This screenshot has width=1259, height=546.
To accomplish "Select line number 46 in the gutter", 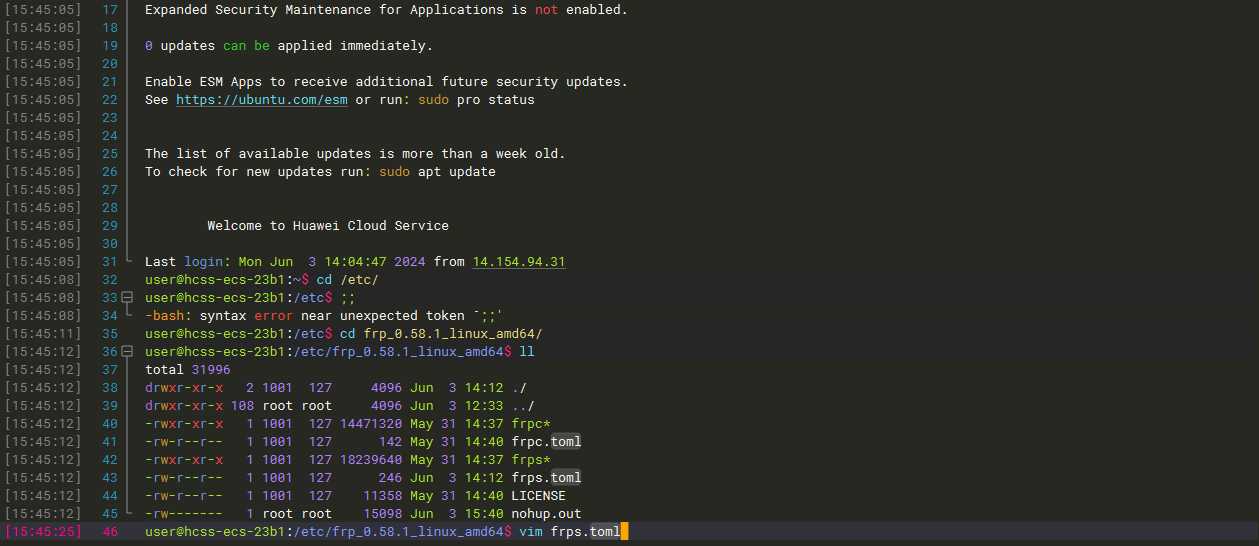I will tap(110, 532).
